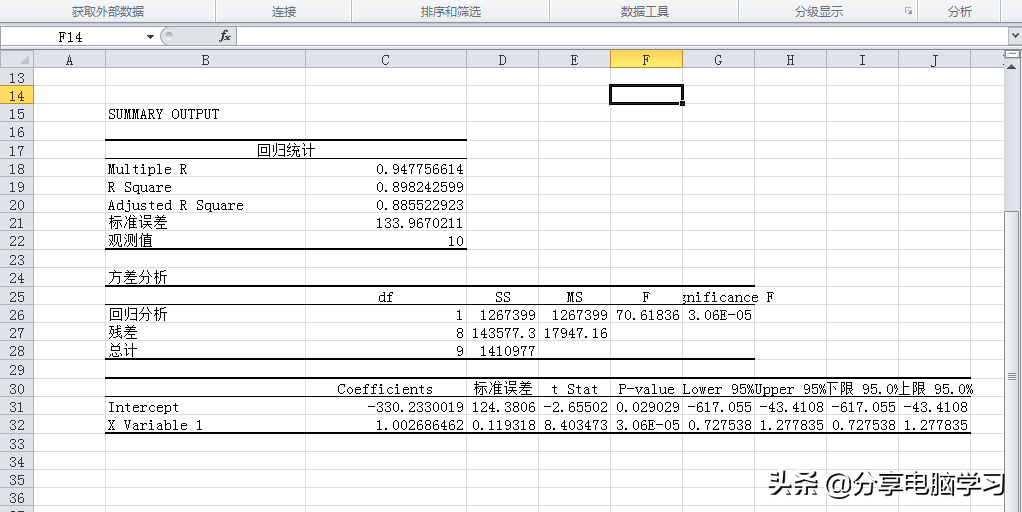Screen dimensions: 1022x512
Task: Select the R Square label cell
Action: pyautogui.click(x=205, y=187)
